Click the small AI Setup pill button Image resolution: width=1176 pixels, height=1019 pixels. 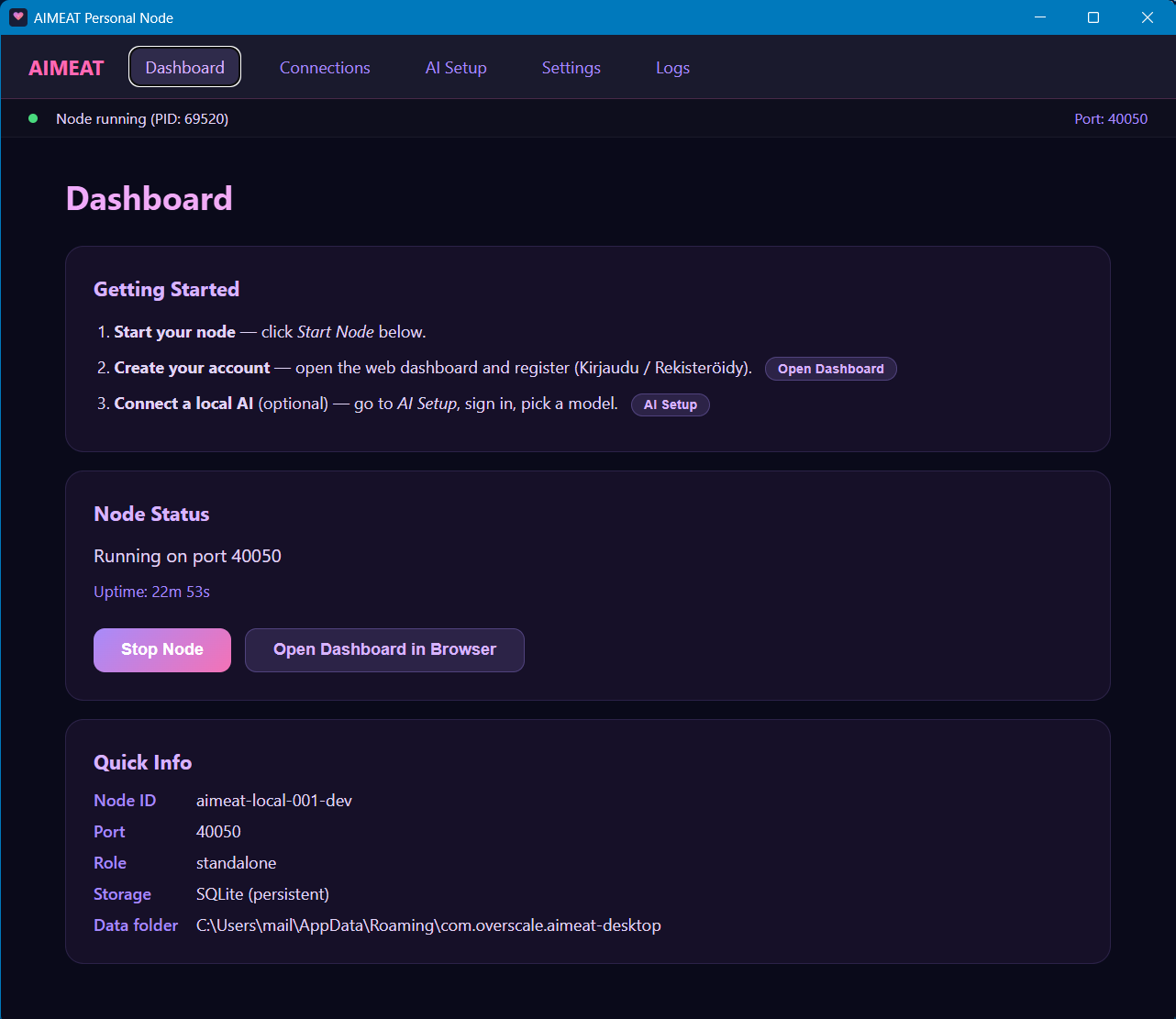click(671, 404)
